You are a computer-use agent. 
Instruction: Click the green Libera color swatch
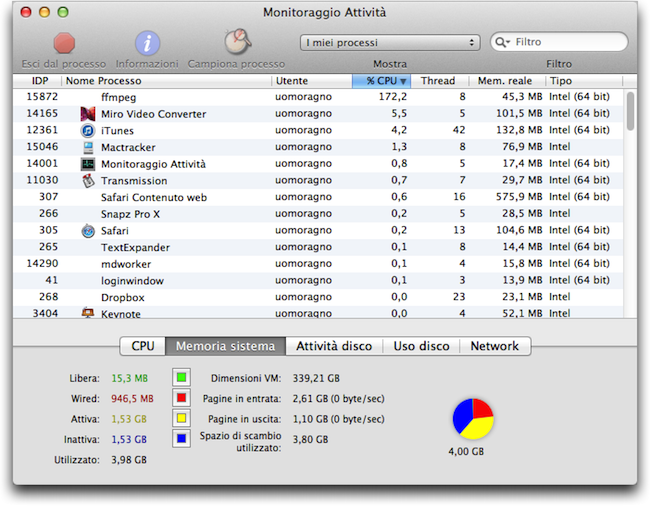click(x=181, y=378)
